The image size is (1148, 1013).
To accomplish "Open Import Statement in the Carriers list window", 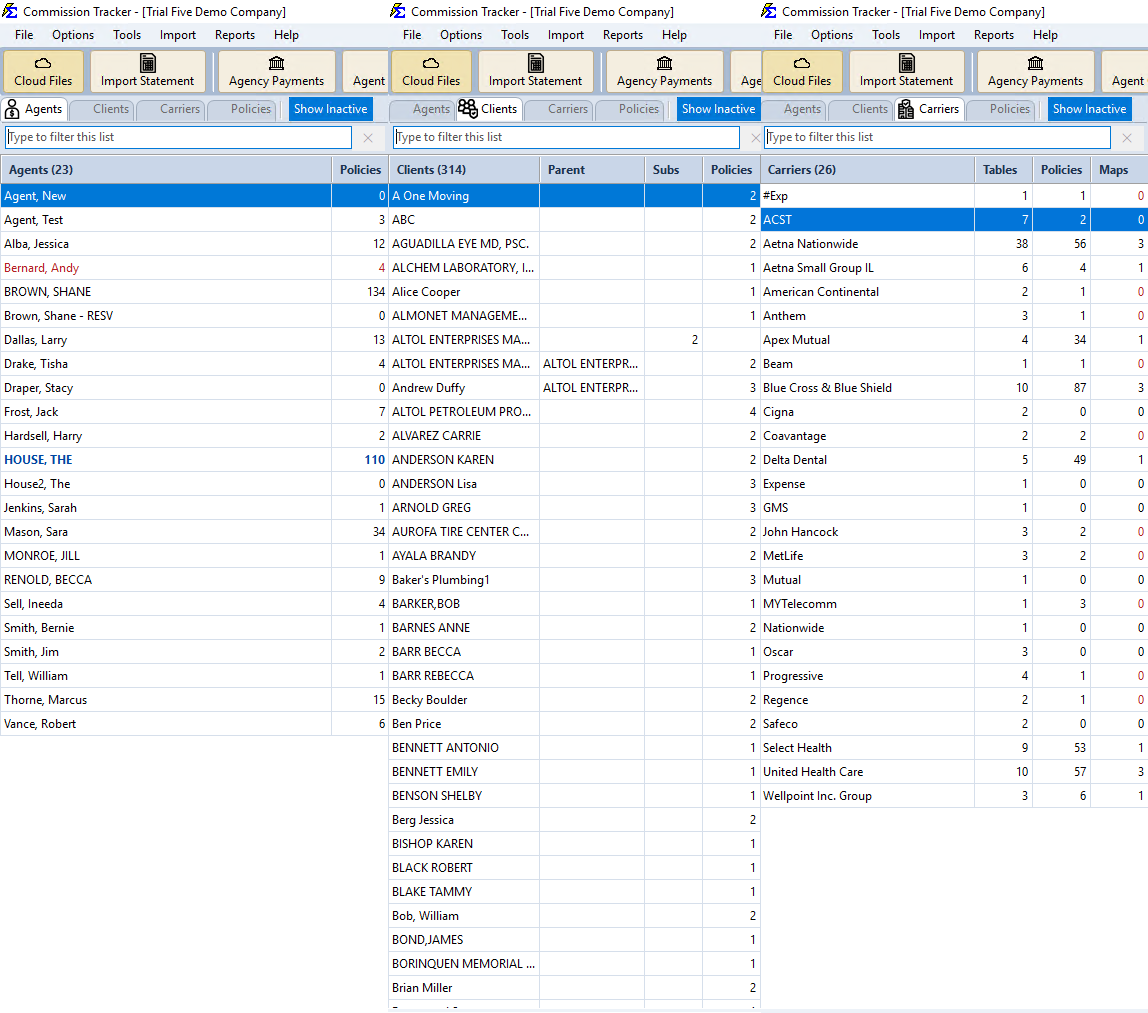I will tap(906, 71).
